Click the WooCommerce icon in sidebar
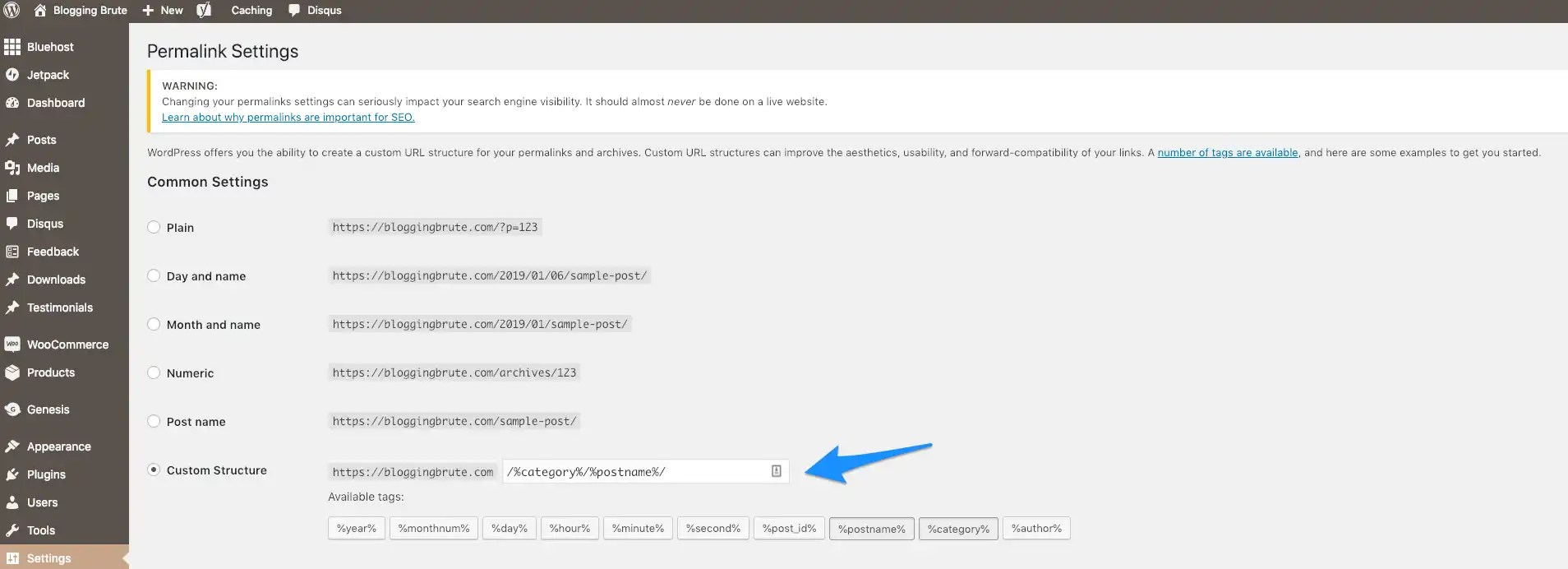Screen dimensions: 1568x569 pos(12,345)
